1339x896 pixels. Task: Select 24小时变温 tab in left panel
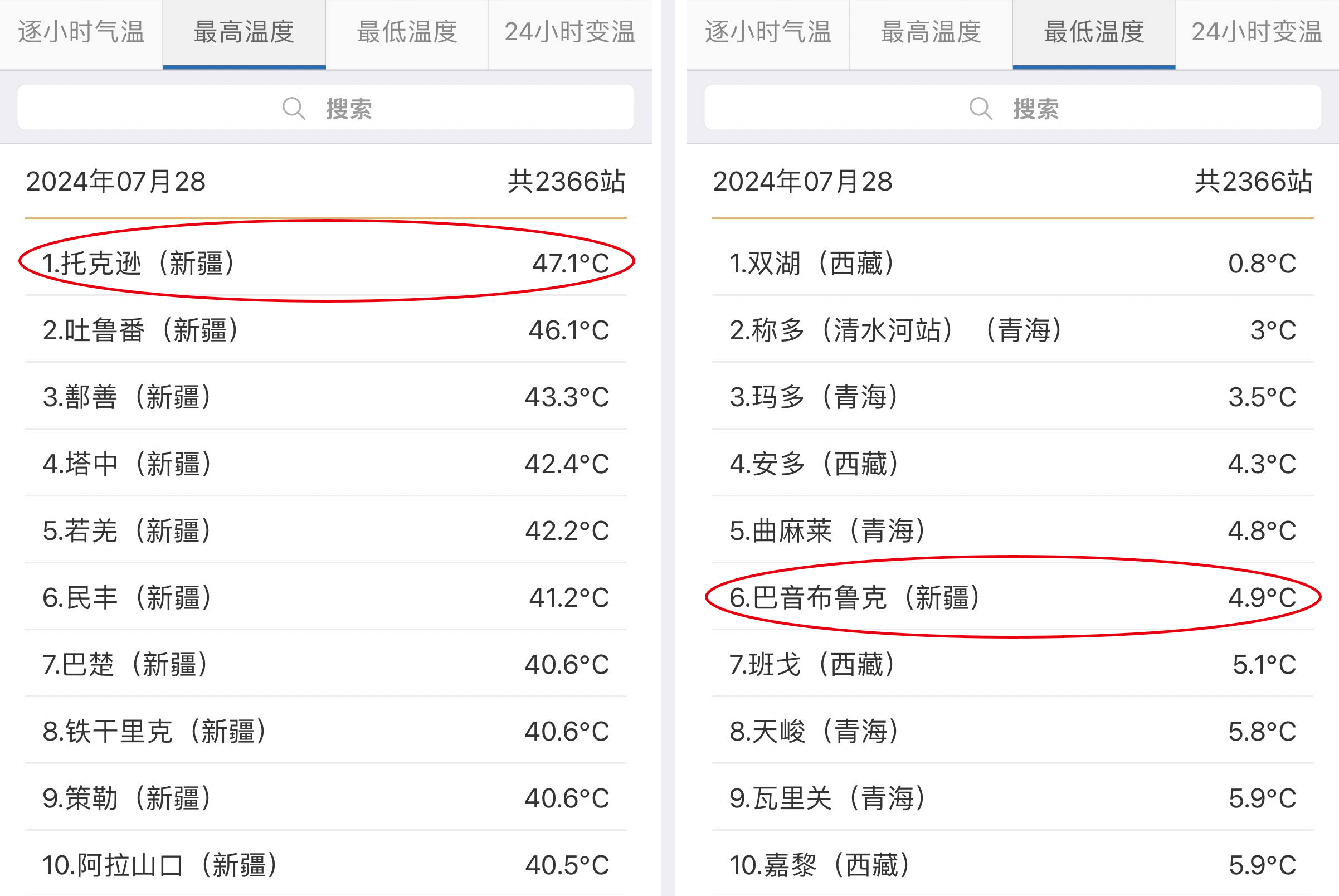pyautogui.click(x=570, y=32)
